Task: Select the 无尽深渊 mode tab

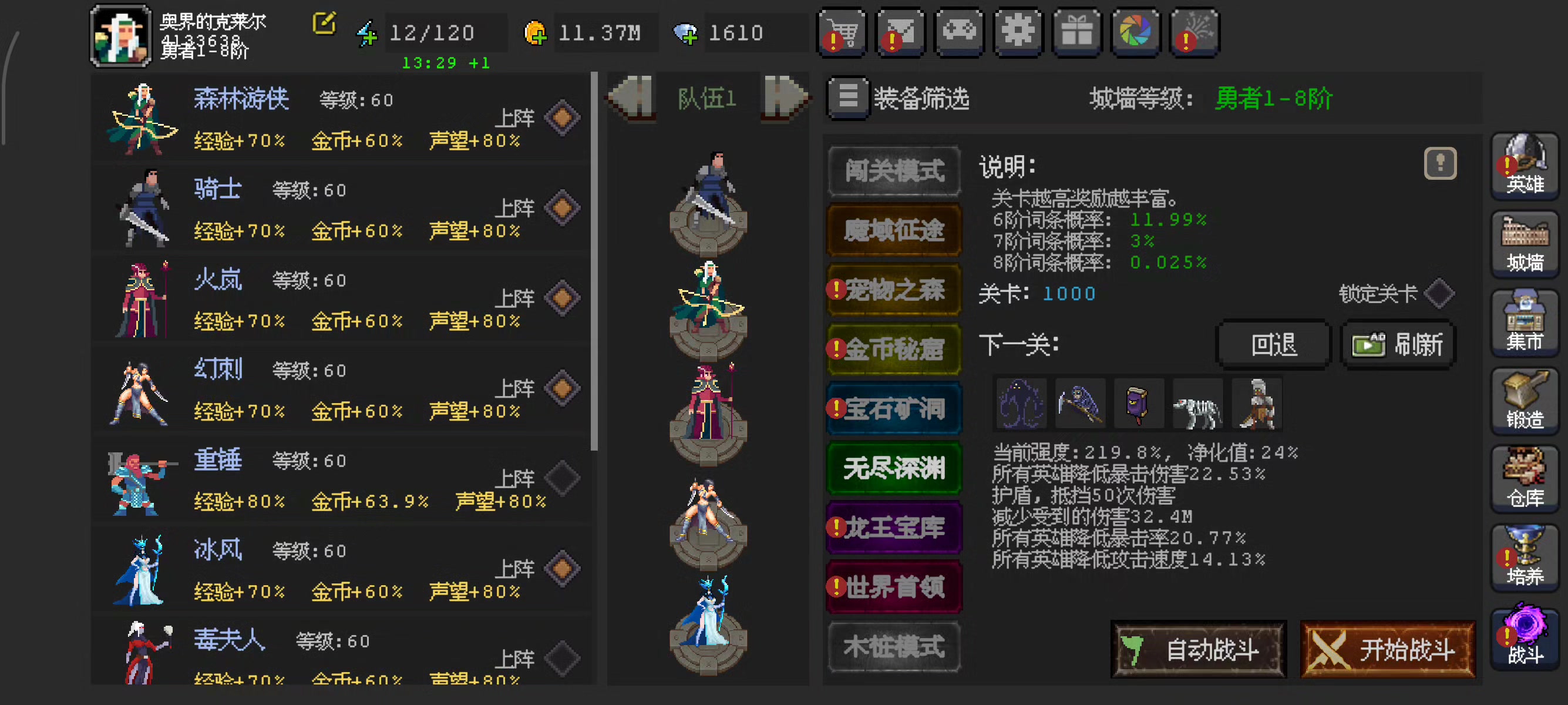Action: tap(894, 468)
